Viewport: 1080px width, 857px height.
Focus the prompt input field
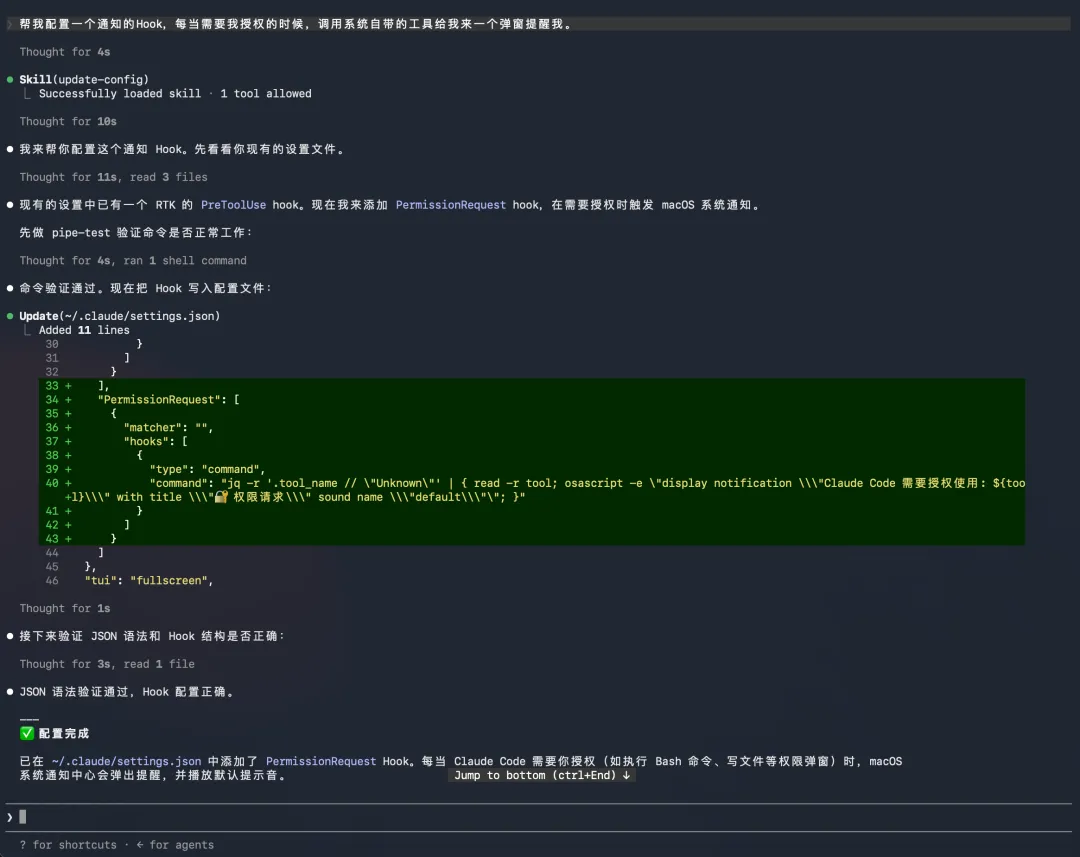pyautogui.click(x=540, y=817)
